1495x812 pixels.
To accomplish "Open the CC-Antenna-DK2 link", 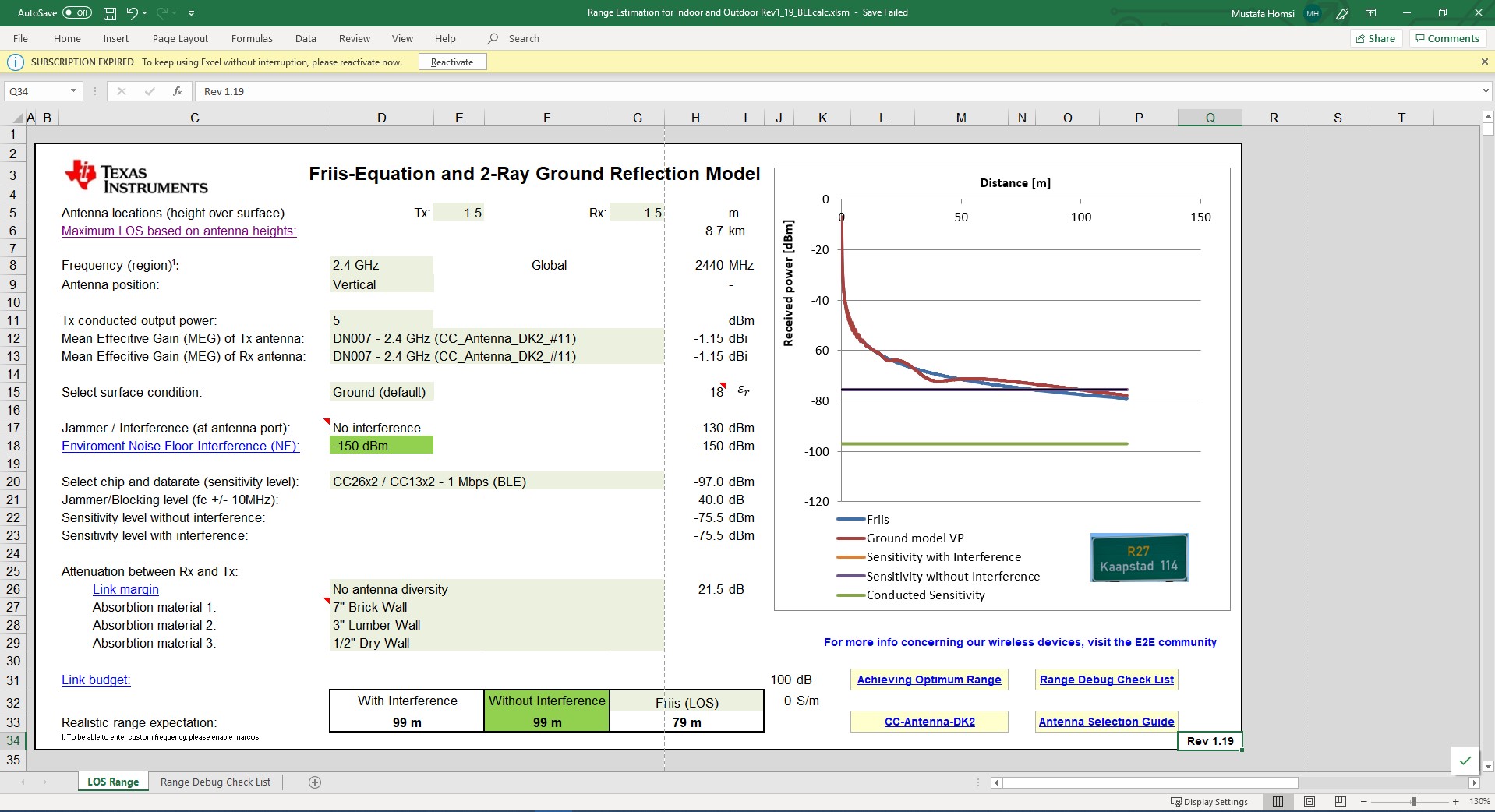I will pyautogui.click(x=929, y=722).
